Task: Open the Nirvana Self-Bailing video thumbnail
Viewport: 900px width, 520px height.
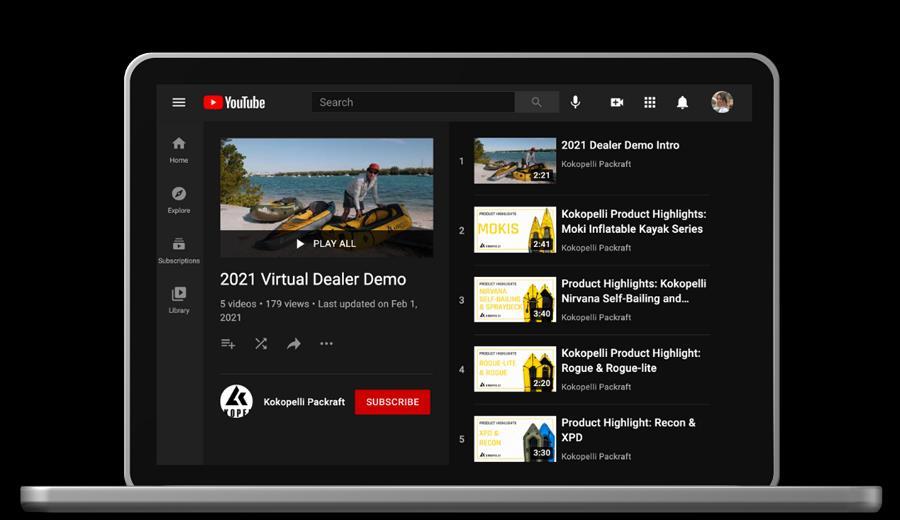Action: coord(515,300)
